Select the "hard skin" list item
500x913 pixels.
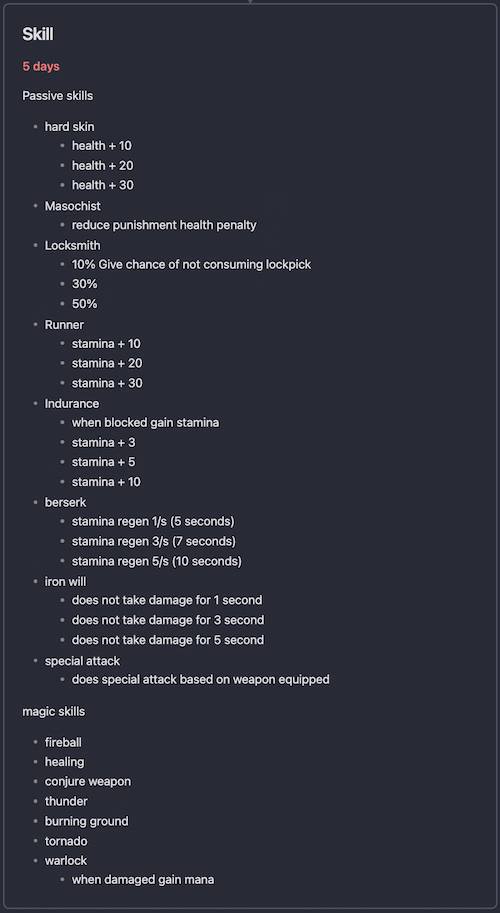point(69,126)
